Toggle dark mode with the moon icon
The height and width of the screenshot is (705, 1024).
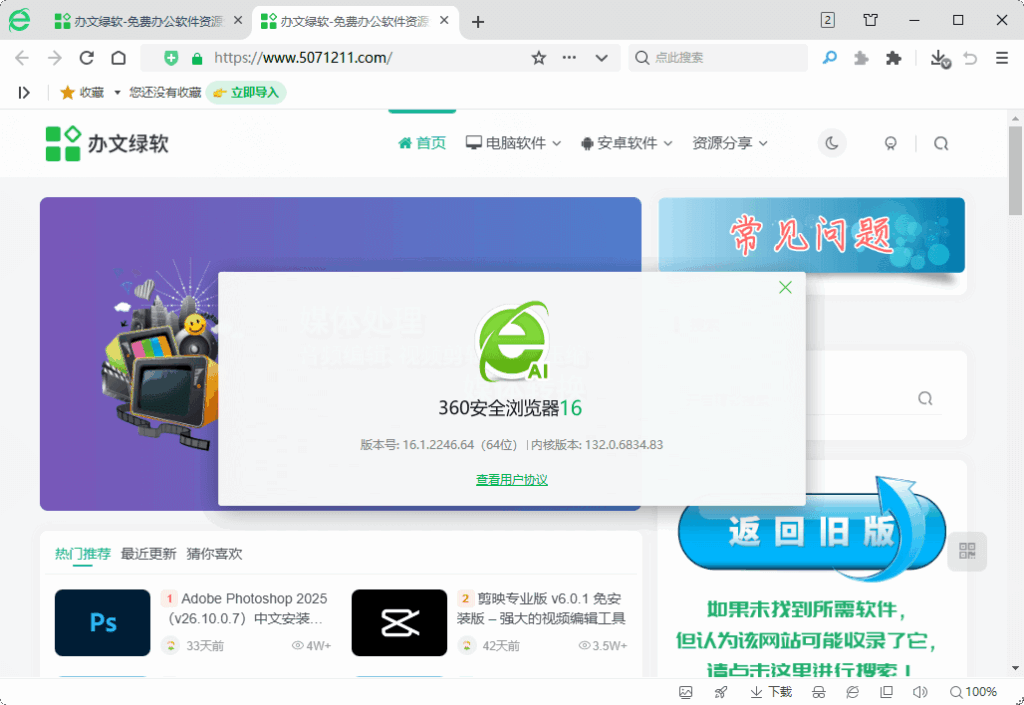point(832,143)
